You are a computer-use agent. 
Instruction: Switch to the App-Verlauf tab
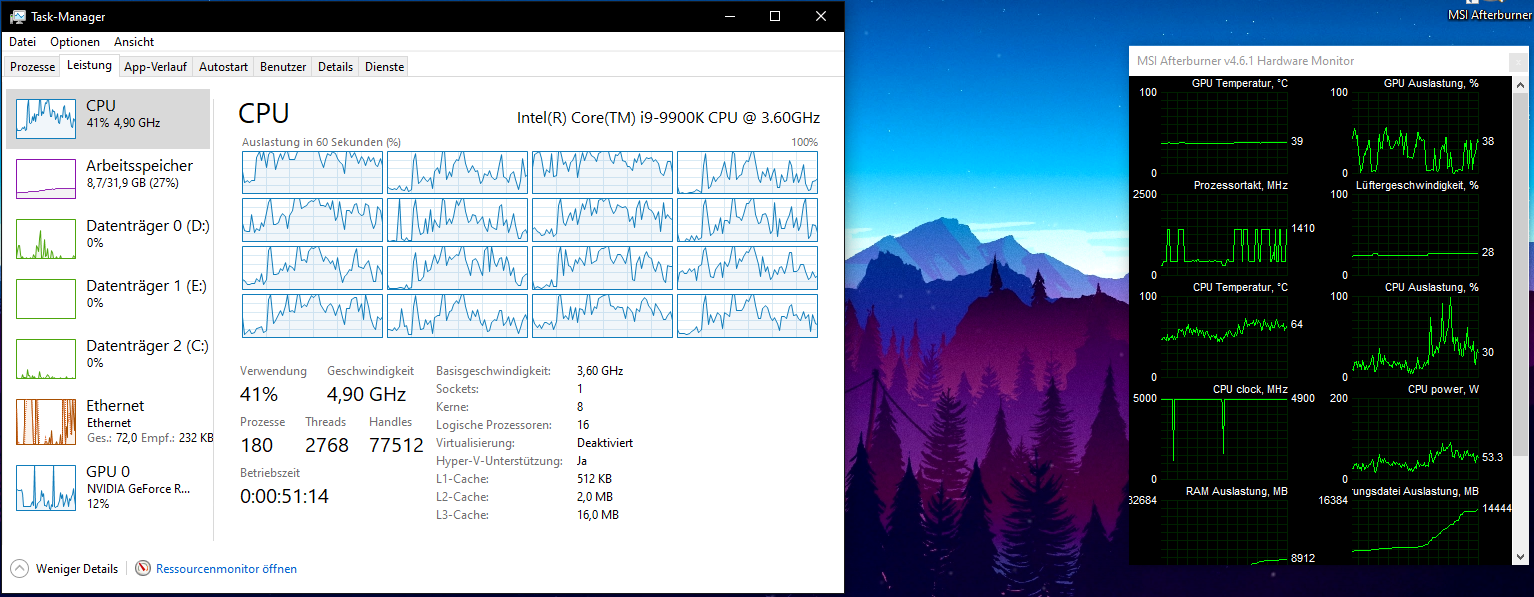[155, 67]
